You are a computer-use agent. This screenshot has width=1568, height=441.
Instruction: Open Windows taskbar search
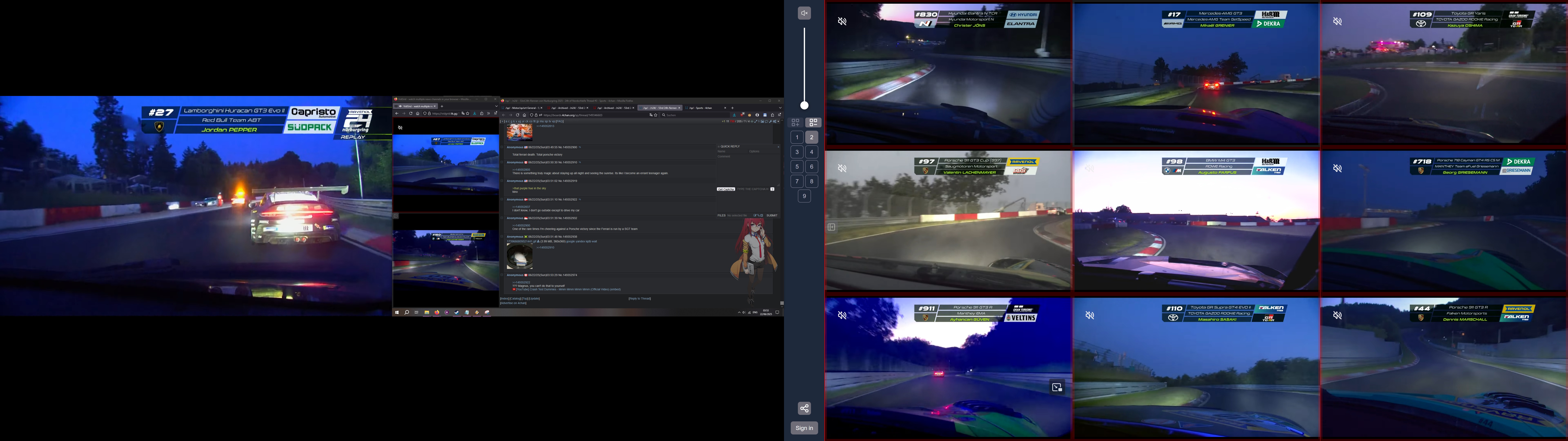407,312
